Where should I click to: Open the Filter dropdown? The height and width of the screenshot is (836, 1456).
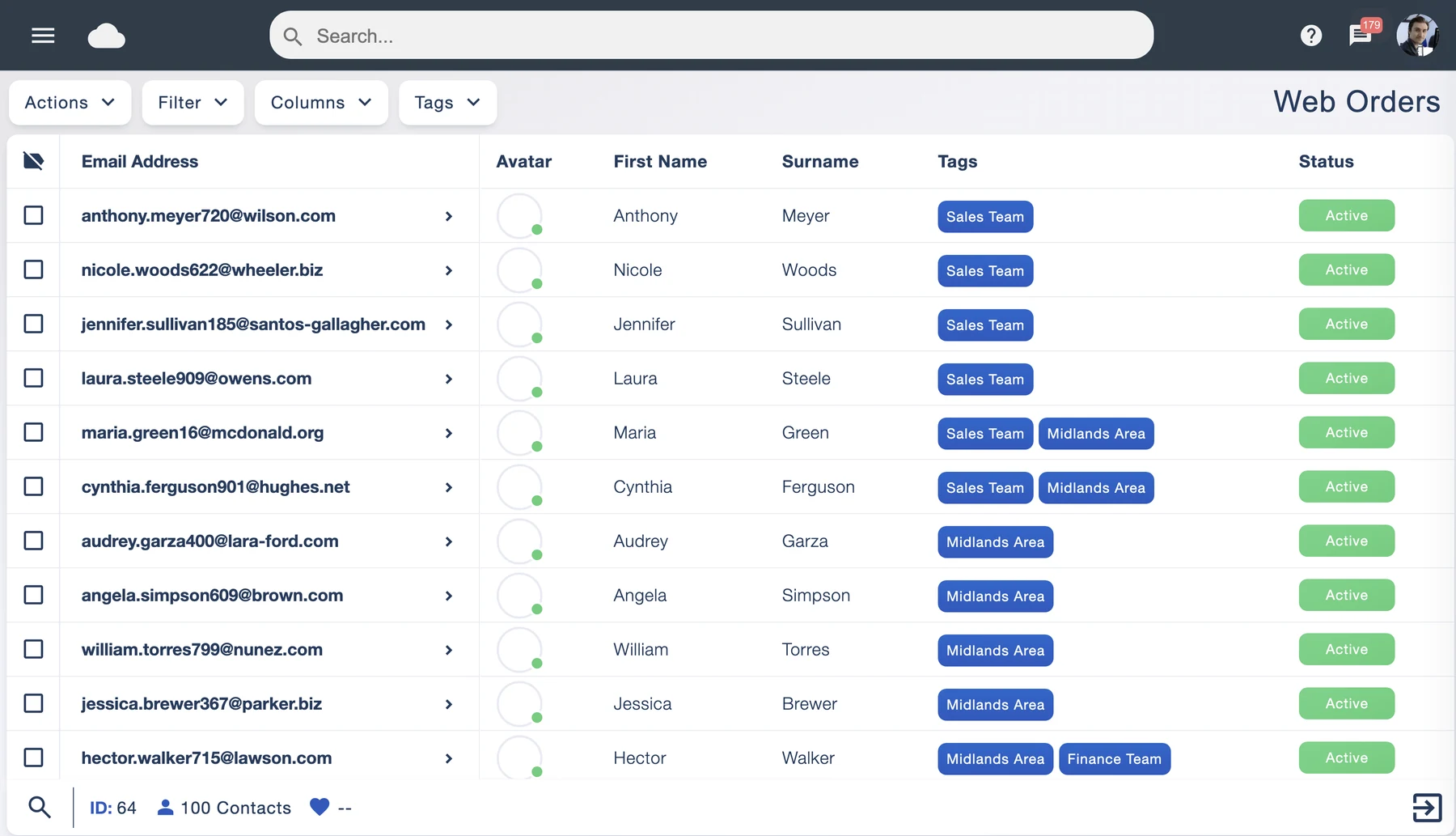[x=193, y=103]
